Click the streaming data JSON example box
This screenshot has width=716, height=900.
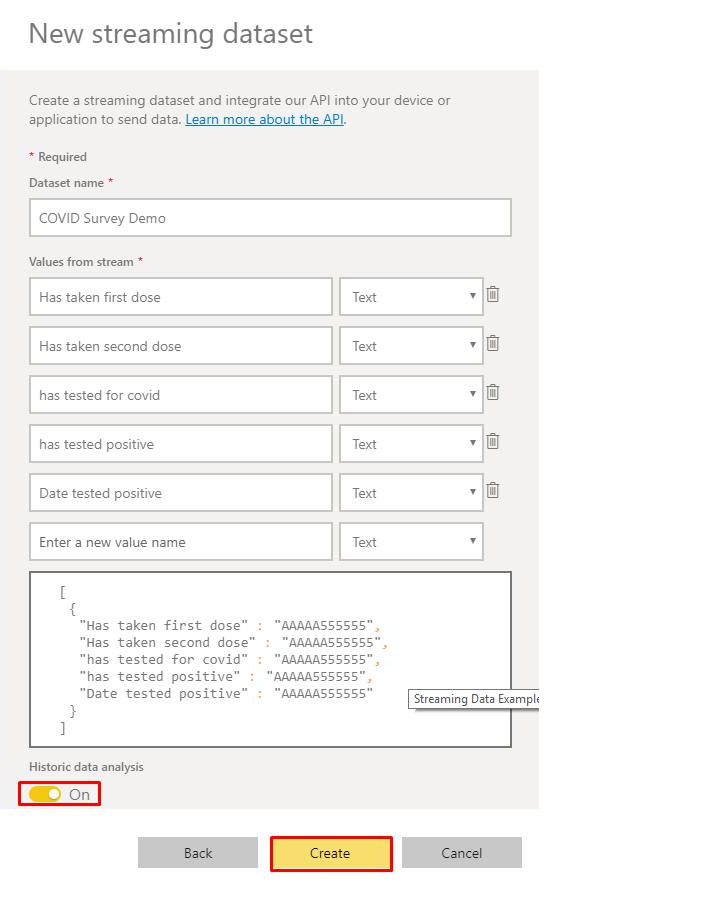(x=270, y=660)
